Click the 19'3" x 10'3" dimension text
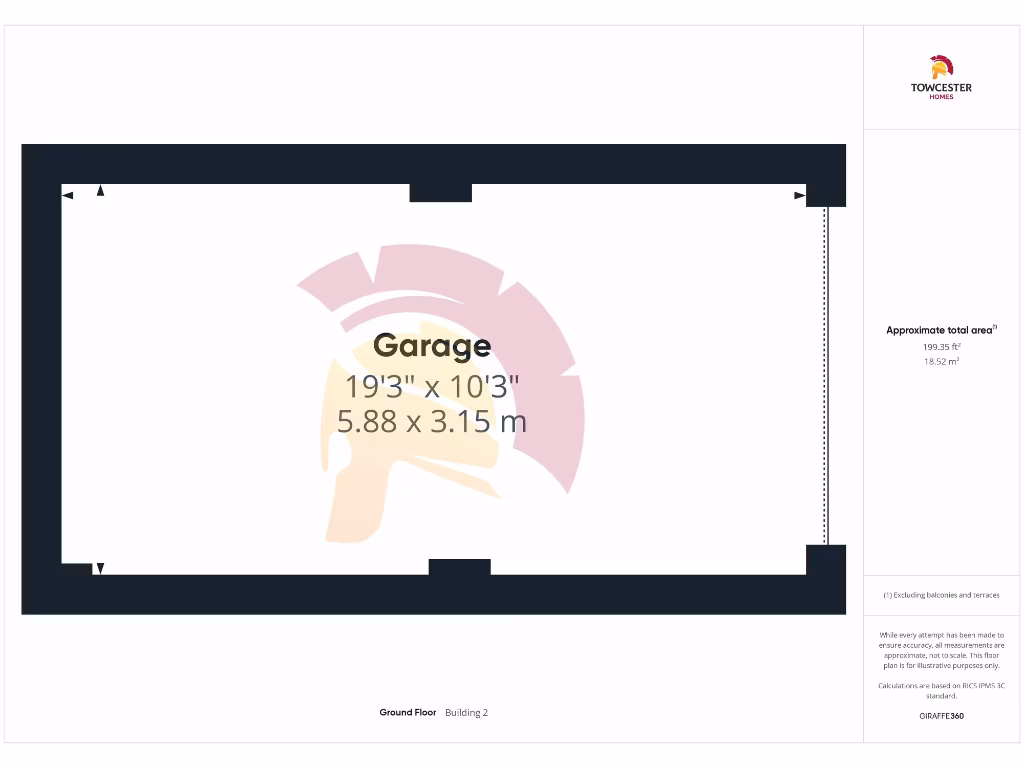1024x768 pixels. pos(432,386)
